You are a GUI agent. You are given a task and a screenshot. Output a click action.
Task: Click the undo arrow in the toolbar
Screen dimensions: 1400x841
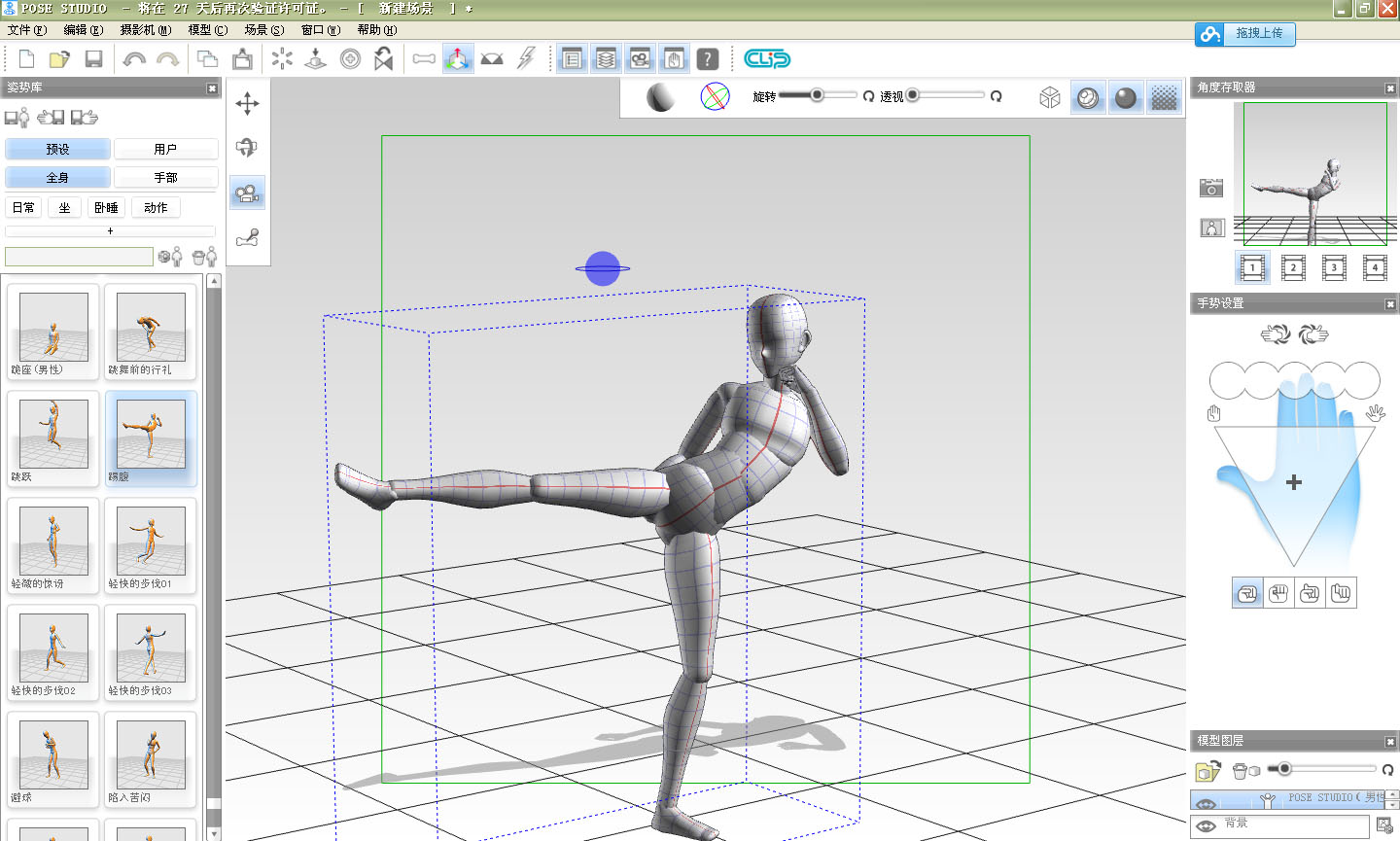tap(134, 59)
